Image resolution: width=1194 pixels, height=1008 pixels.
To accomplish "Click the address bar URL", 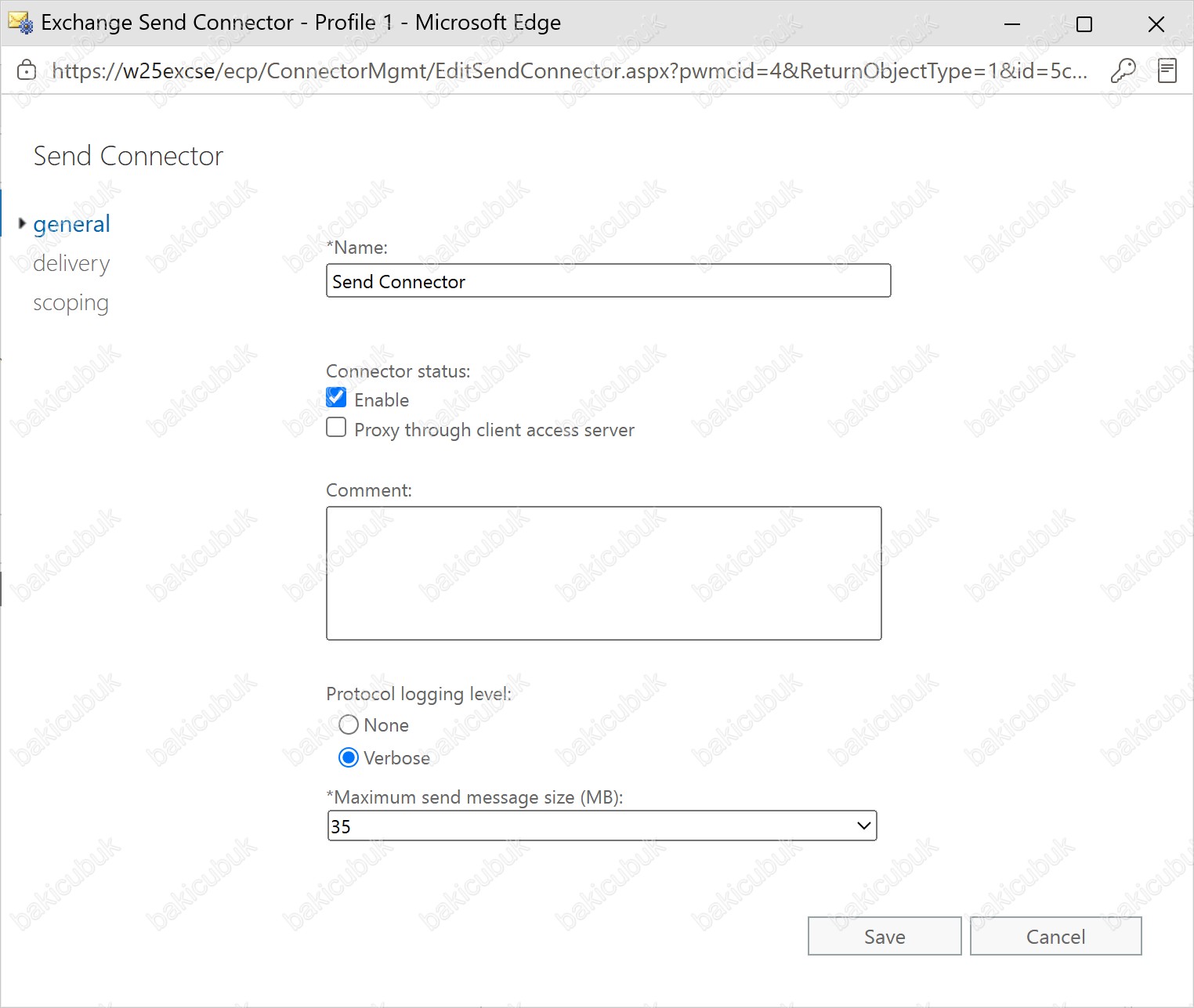I will 570,70.
